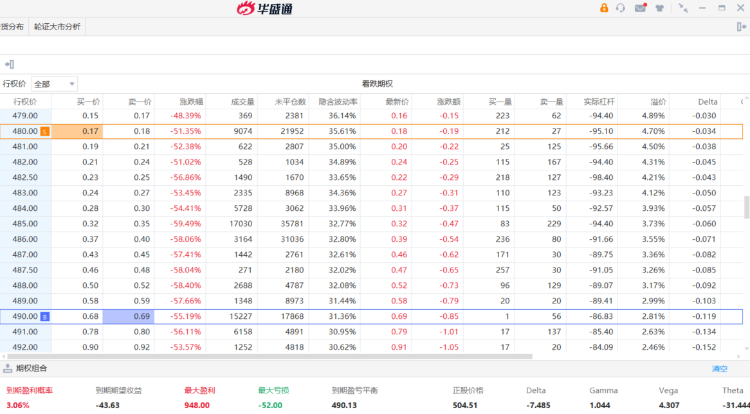Click the blue B marker at 490.00
Screen dimensions: 750x414
(x=44, y=316)
